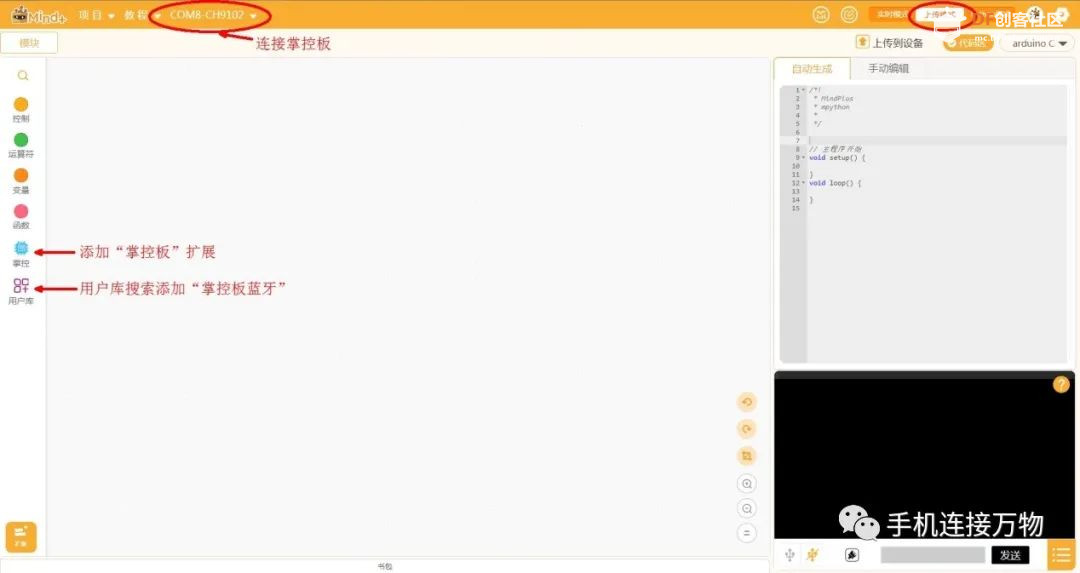Viewport: 1080px width, 573px height.
Task: Select the 手动编辑 (Manual Edit) tab
Action: click(888, 68)
